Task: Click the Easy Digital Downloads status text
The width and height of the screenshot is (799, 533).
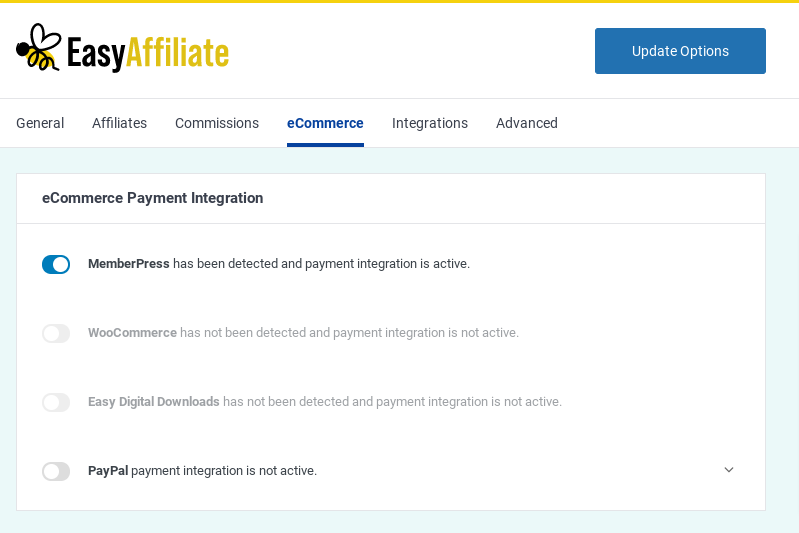Action: pyautogui.click(x=325, y=402)
